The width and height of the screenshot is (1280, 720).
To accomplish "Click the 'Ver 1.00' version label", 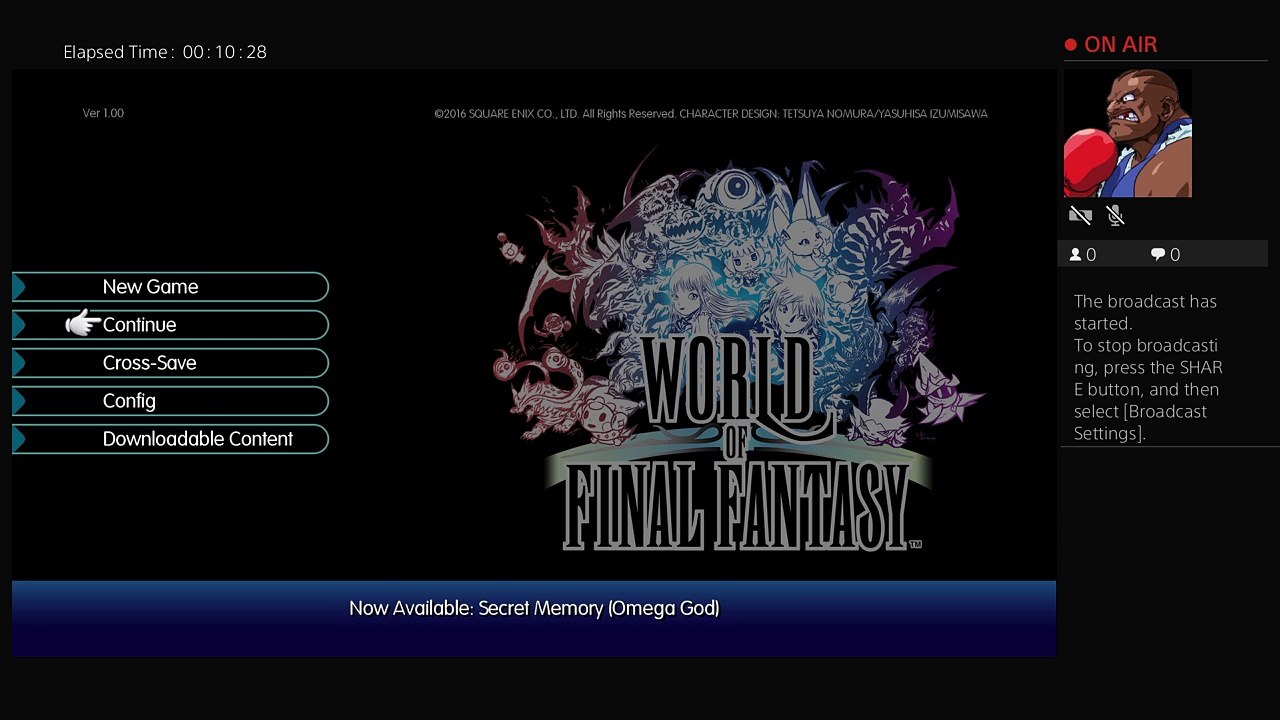I will point(103,113).
